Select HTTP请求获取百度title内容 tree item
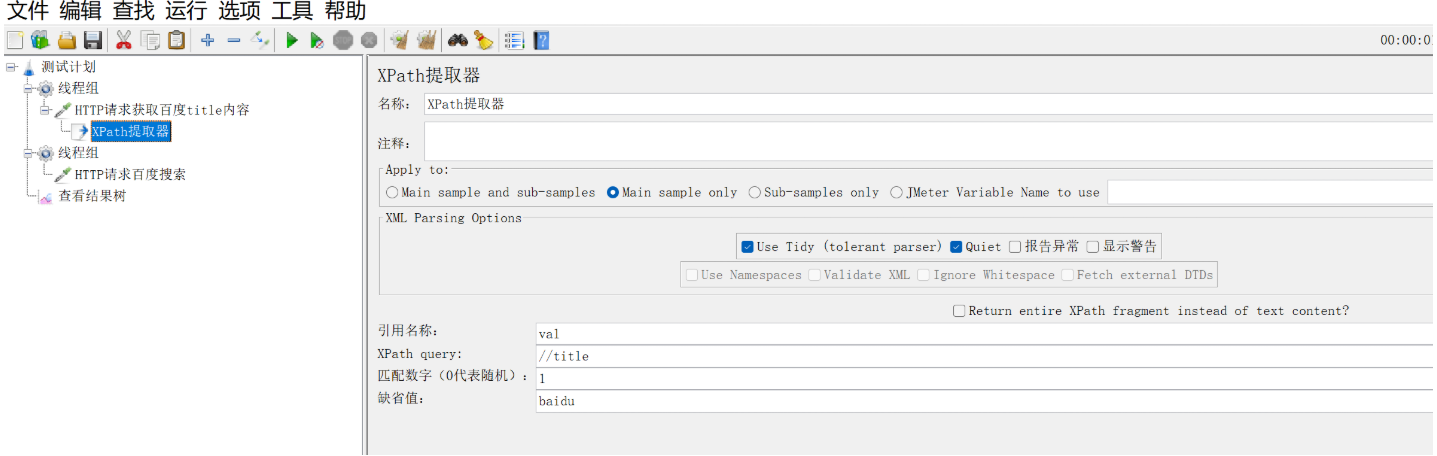The width and height of the screenshot is (1437, 456). pyautogui.click(x=162, y=110)
